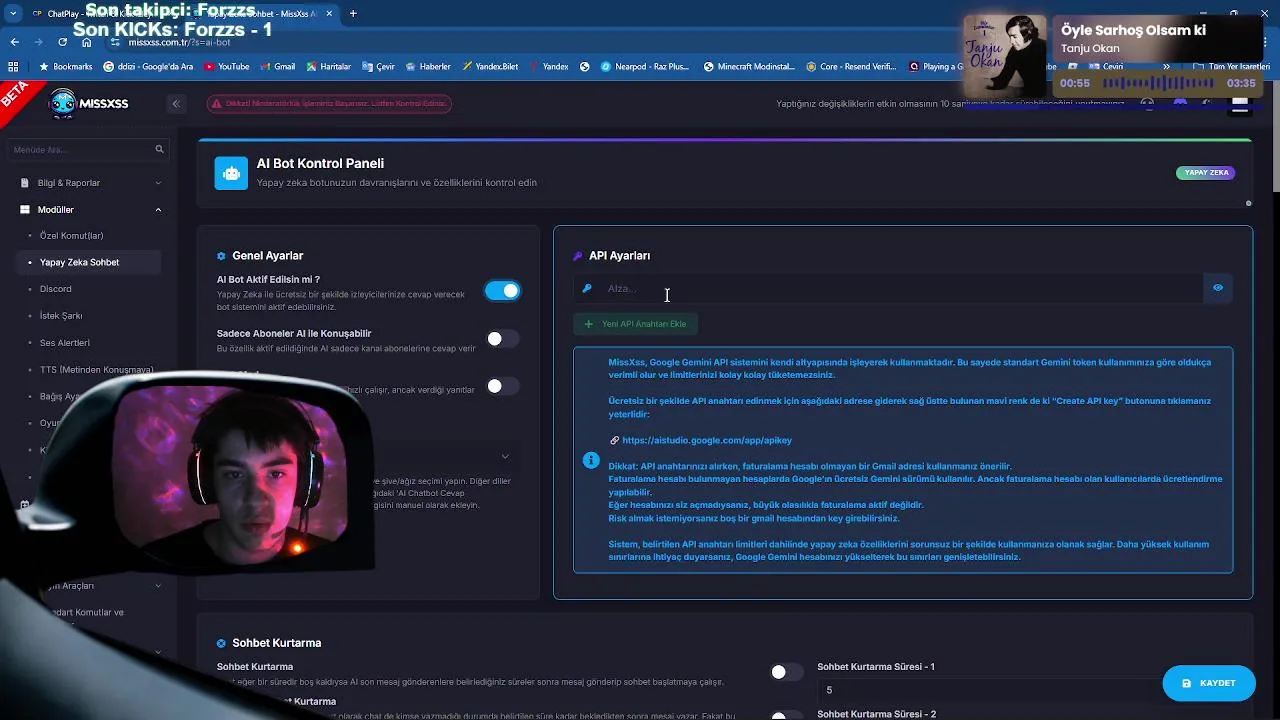Click the Yeni API Anahtarı Ekle button
Screen dimensions: 1280x720
[636, 324]
